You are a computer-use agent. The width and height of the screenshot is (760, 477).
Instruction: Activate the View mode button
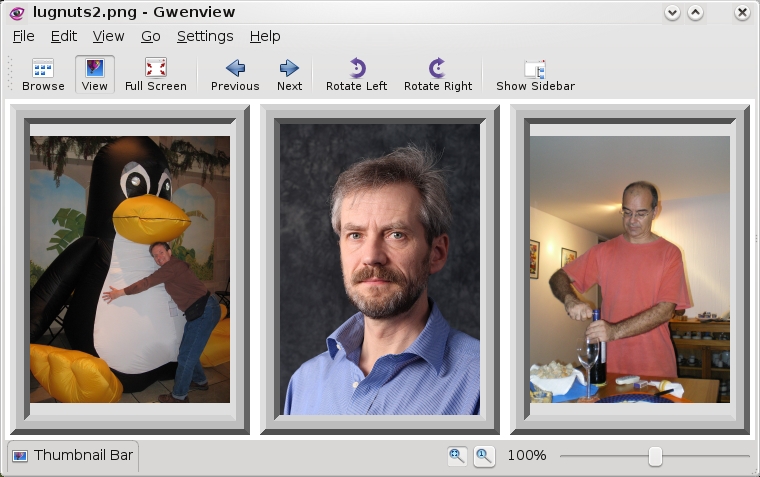coord(95,75)
